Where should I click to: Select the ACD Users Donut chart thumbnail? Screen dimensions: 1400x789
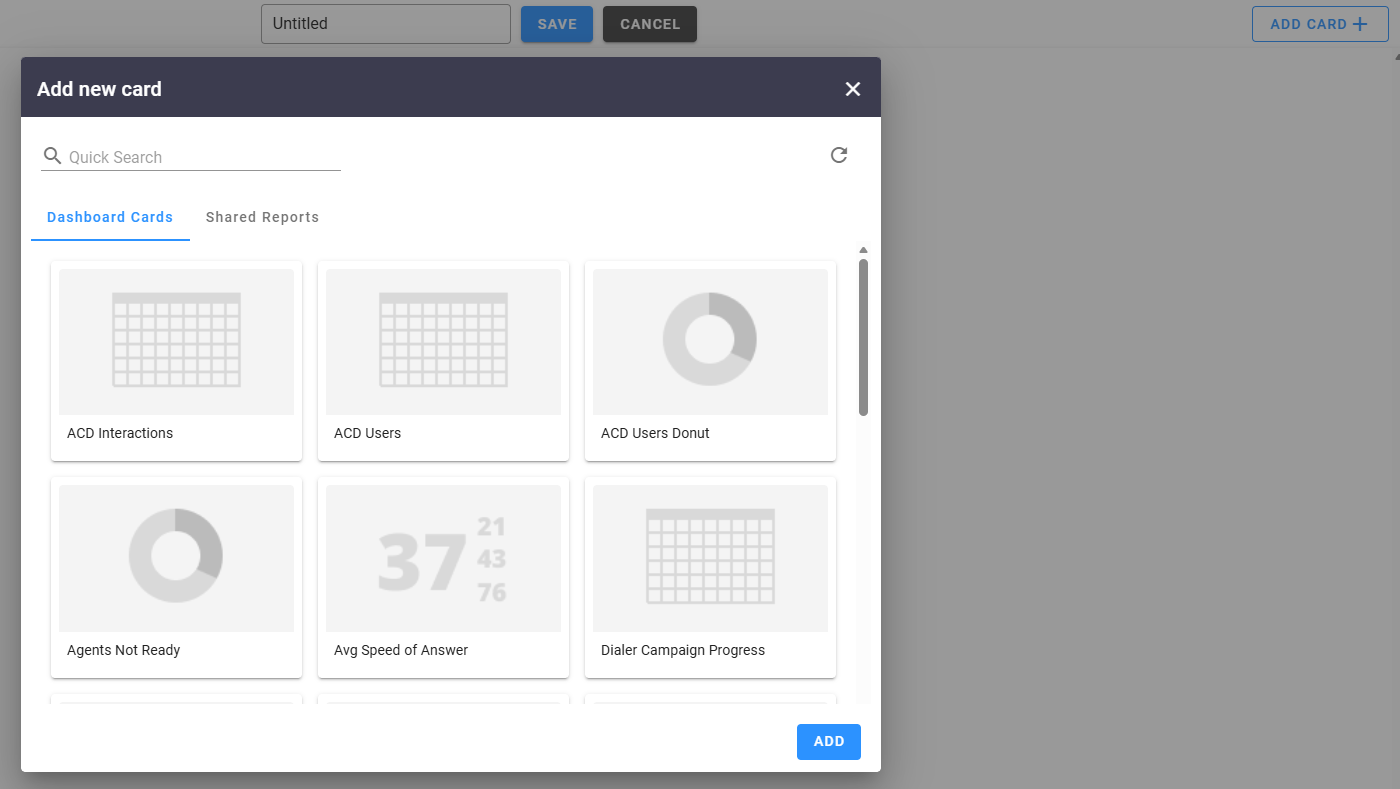pyautogui.click(x=710, y=342)
